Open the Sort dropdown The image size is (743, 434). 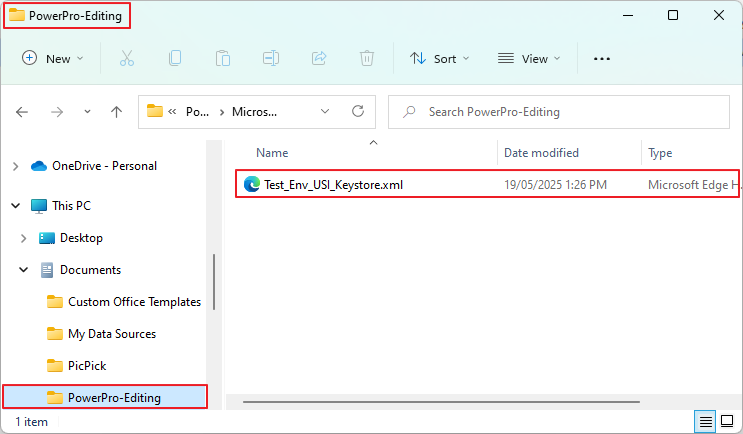439,59
